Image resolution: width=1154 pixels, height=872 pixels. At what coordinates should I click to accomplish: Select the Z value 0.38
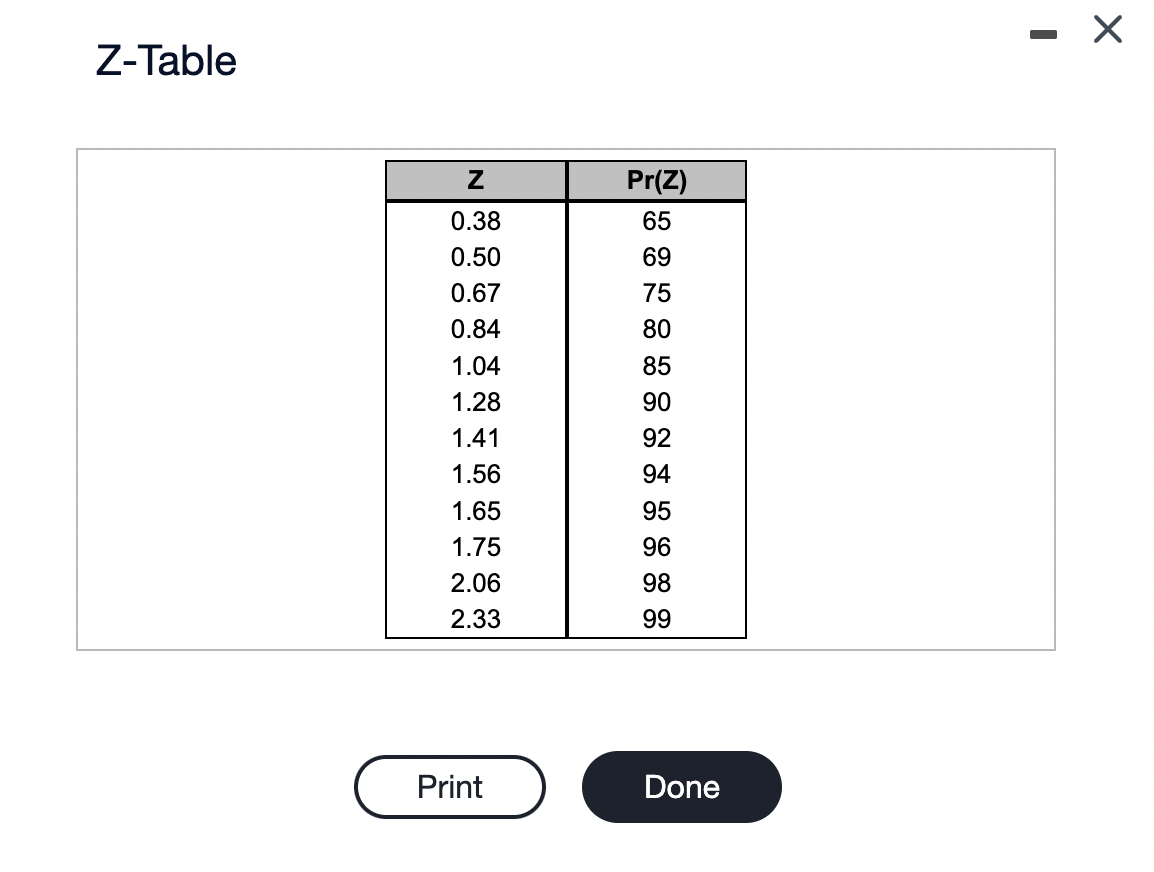(475, 221)
